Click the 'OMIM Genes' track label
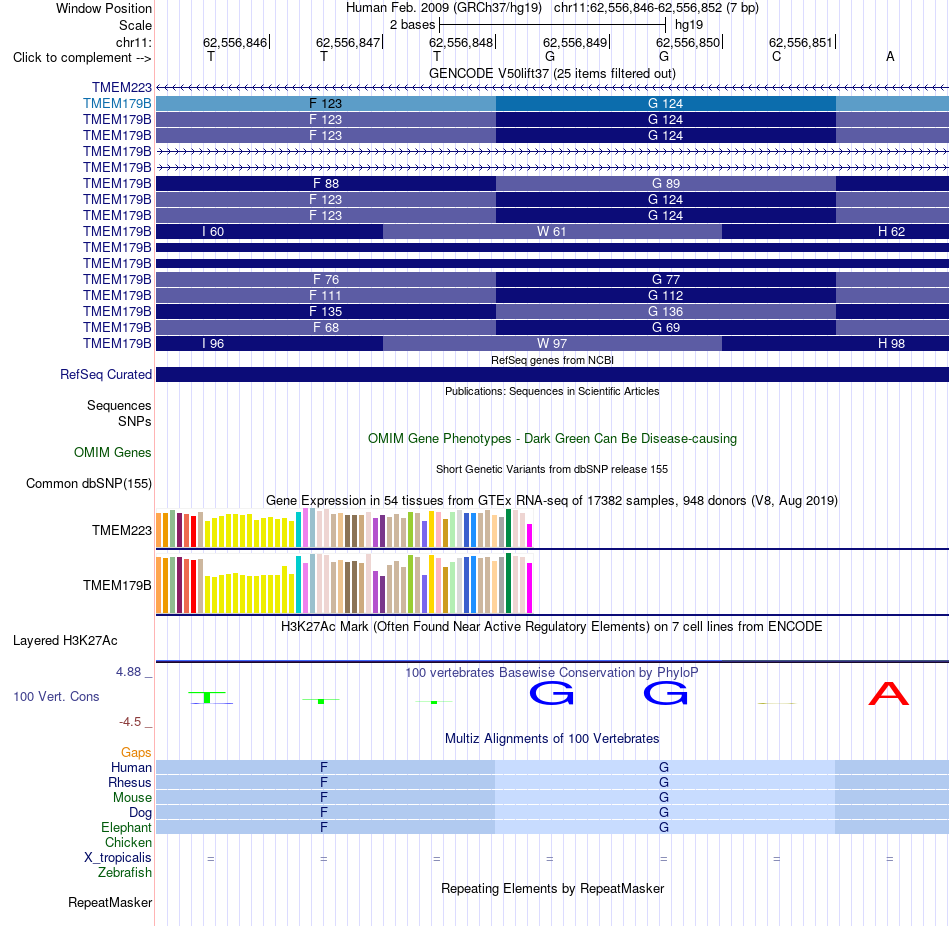 coord(113,453)
